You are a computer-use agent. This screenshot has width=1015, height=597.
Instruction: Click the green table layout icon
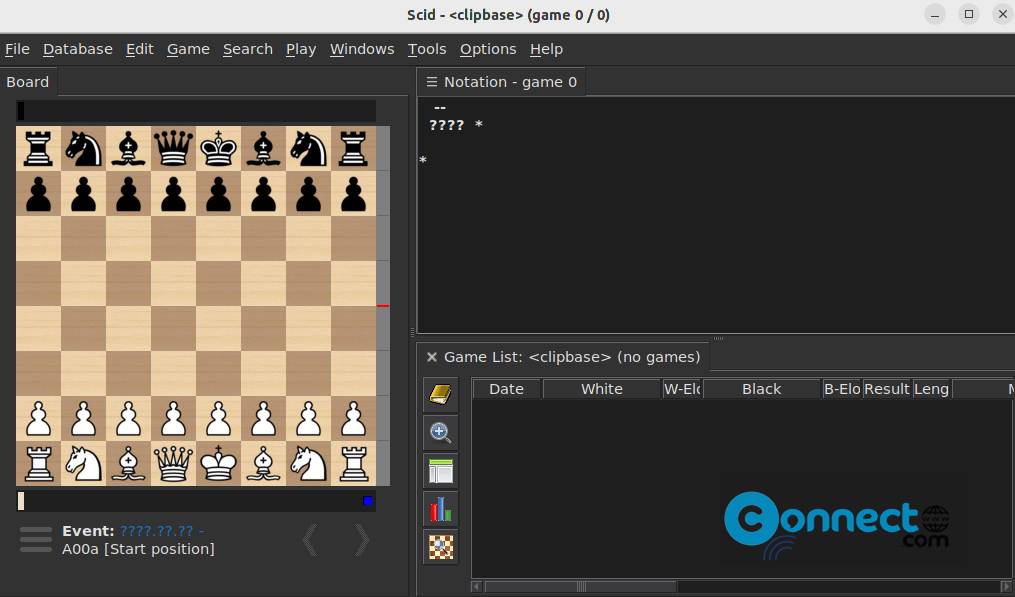[440, 470]
